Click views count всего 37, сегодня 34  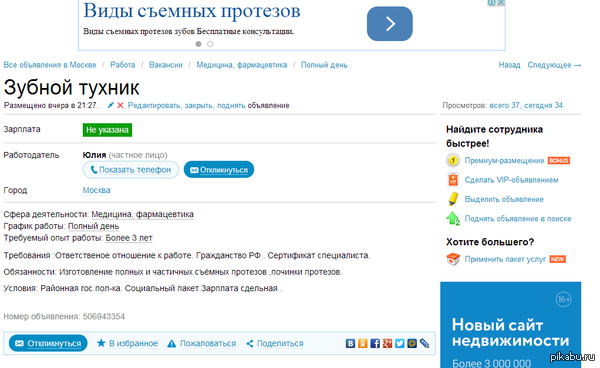coord(526,106)
